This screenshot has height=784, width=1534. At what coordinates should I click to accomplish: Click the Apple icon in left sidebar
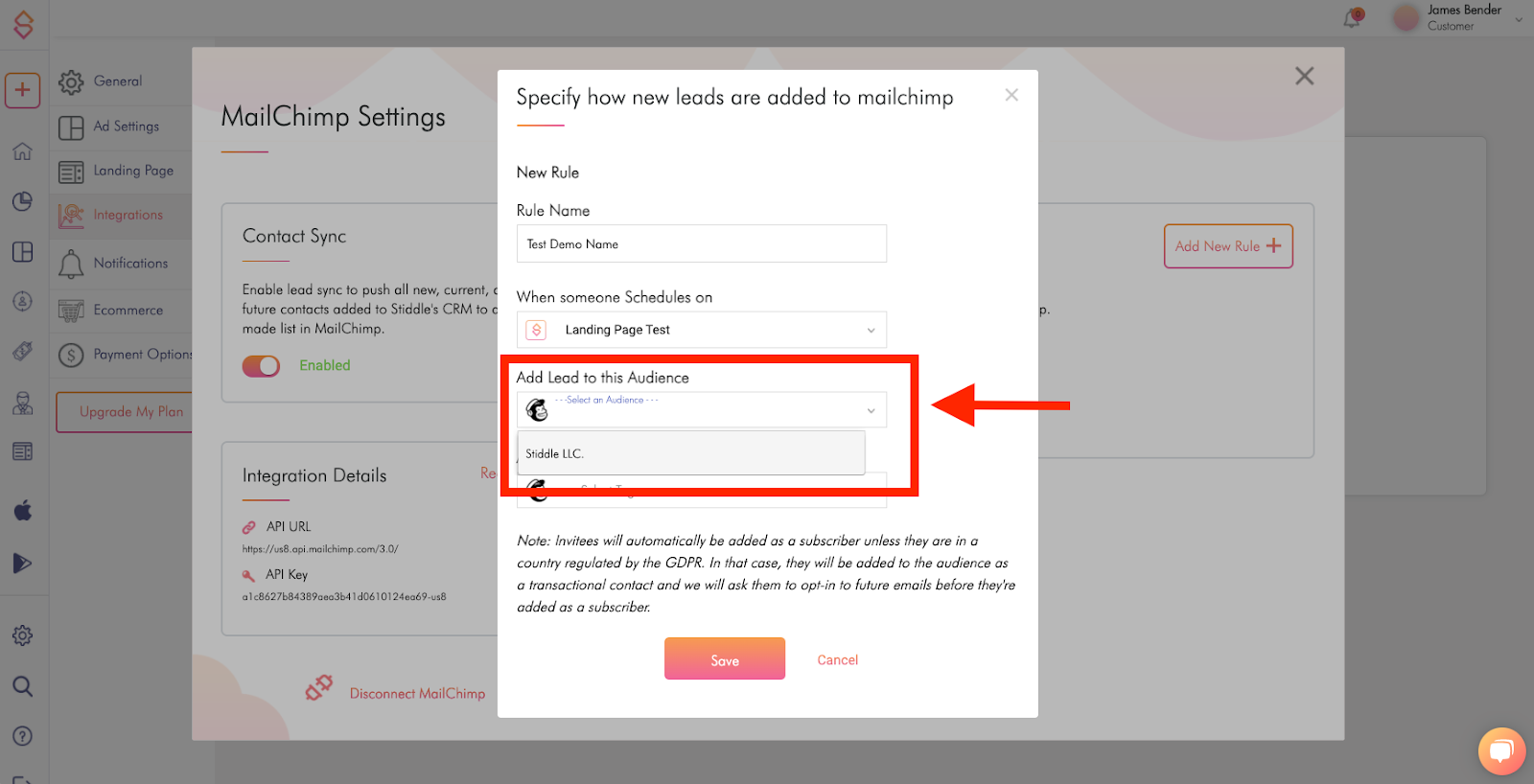(x=23, y=510)
